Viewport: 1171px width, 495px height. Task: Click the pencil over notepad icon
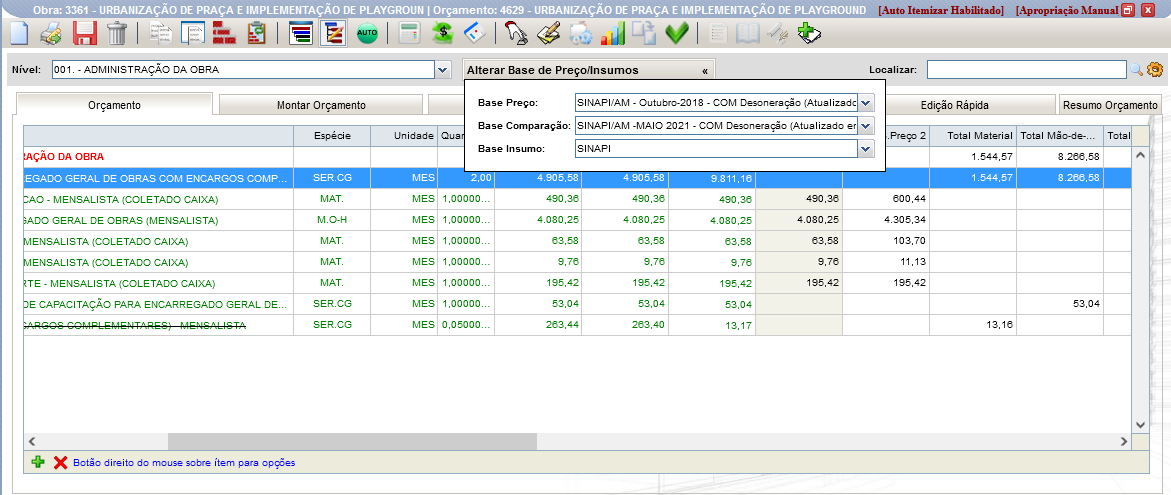pyautogui.click(x=549, y=34)
